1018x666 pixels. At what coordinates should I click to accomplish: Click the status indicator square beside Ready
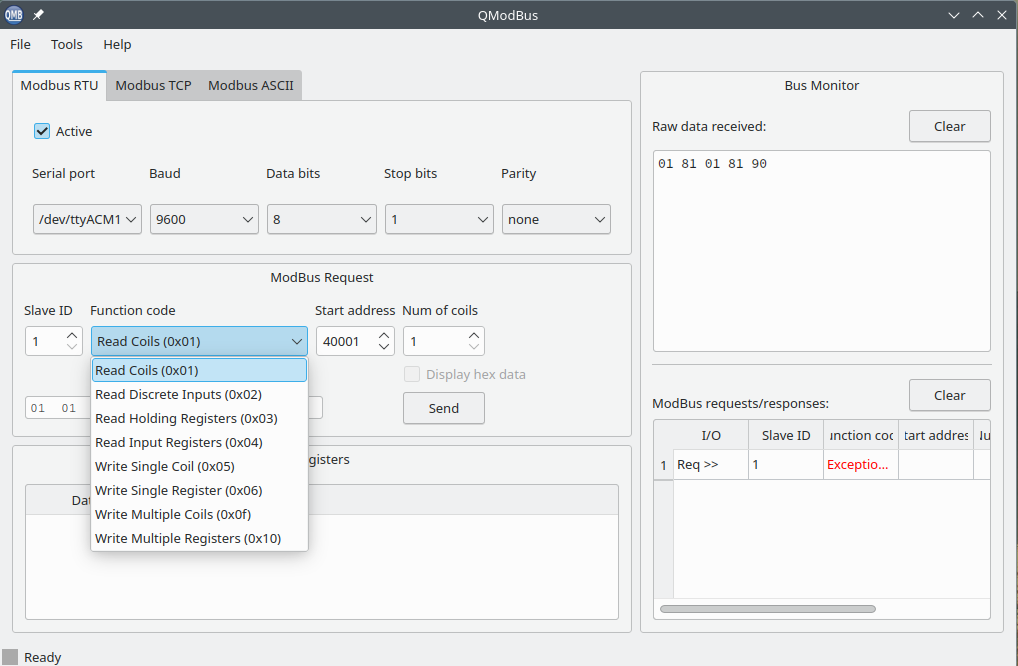coord(10,656)
